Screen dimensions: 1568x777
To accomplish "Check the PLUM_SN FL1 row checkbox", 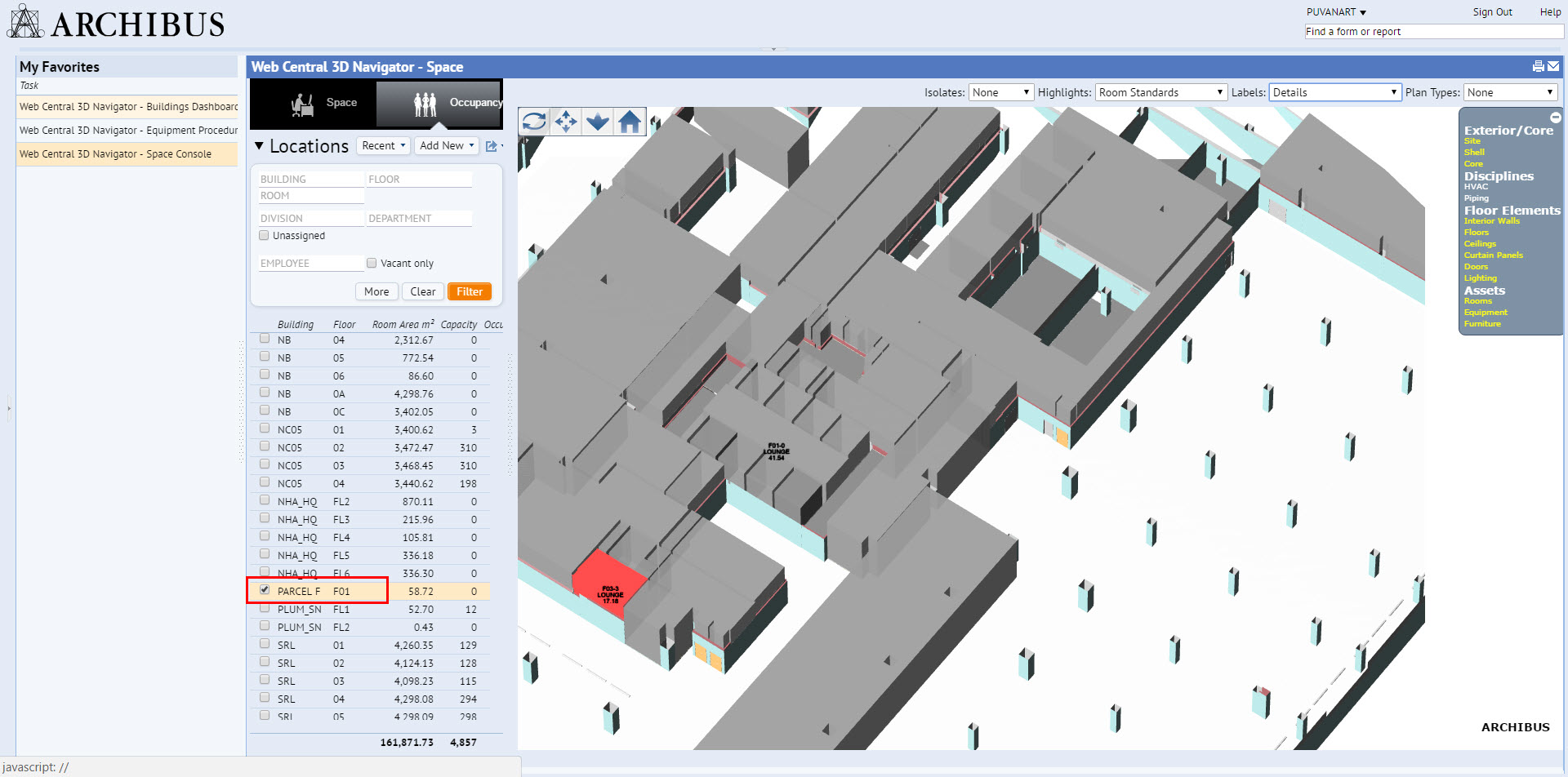I will [x=265, y=608].
